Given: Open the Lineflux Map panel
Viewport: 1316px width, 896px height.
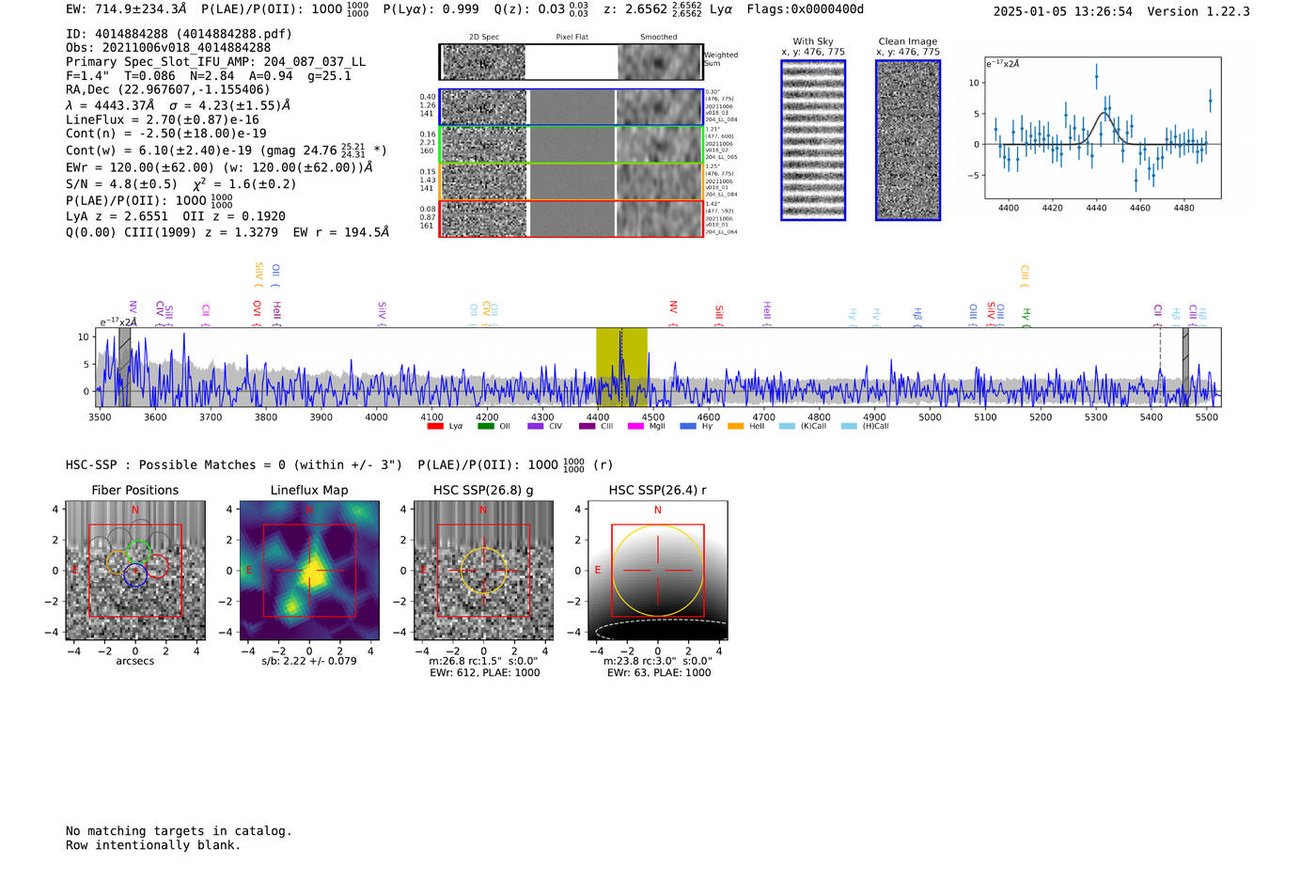Looking at the screenshot, I should pos(309,571).
